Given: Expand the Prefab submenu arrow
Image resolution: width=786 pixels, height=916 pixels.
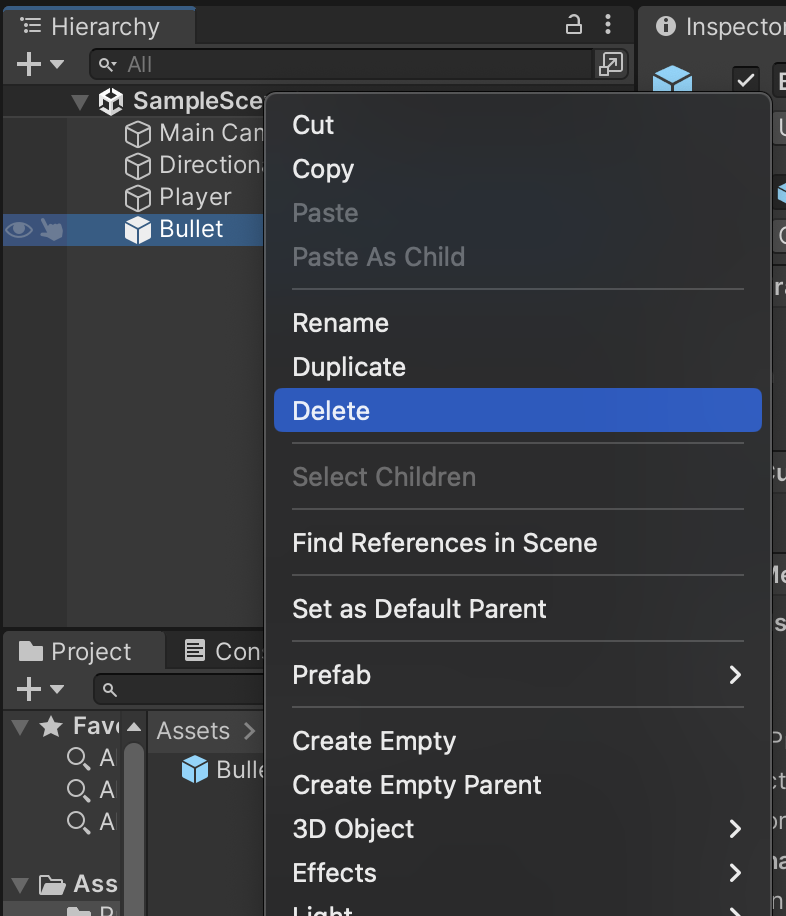Looking at the screenshot, I should point(735,675).
